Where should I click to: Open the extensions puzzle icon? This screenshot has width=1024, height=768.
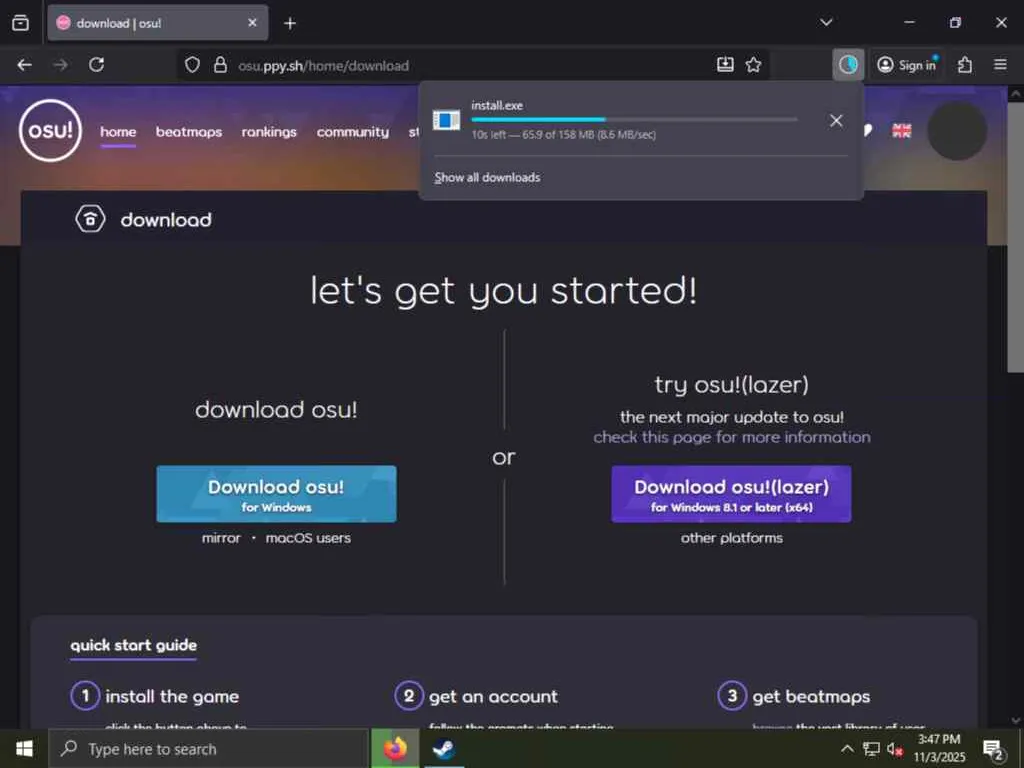pos(965,65)
